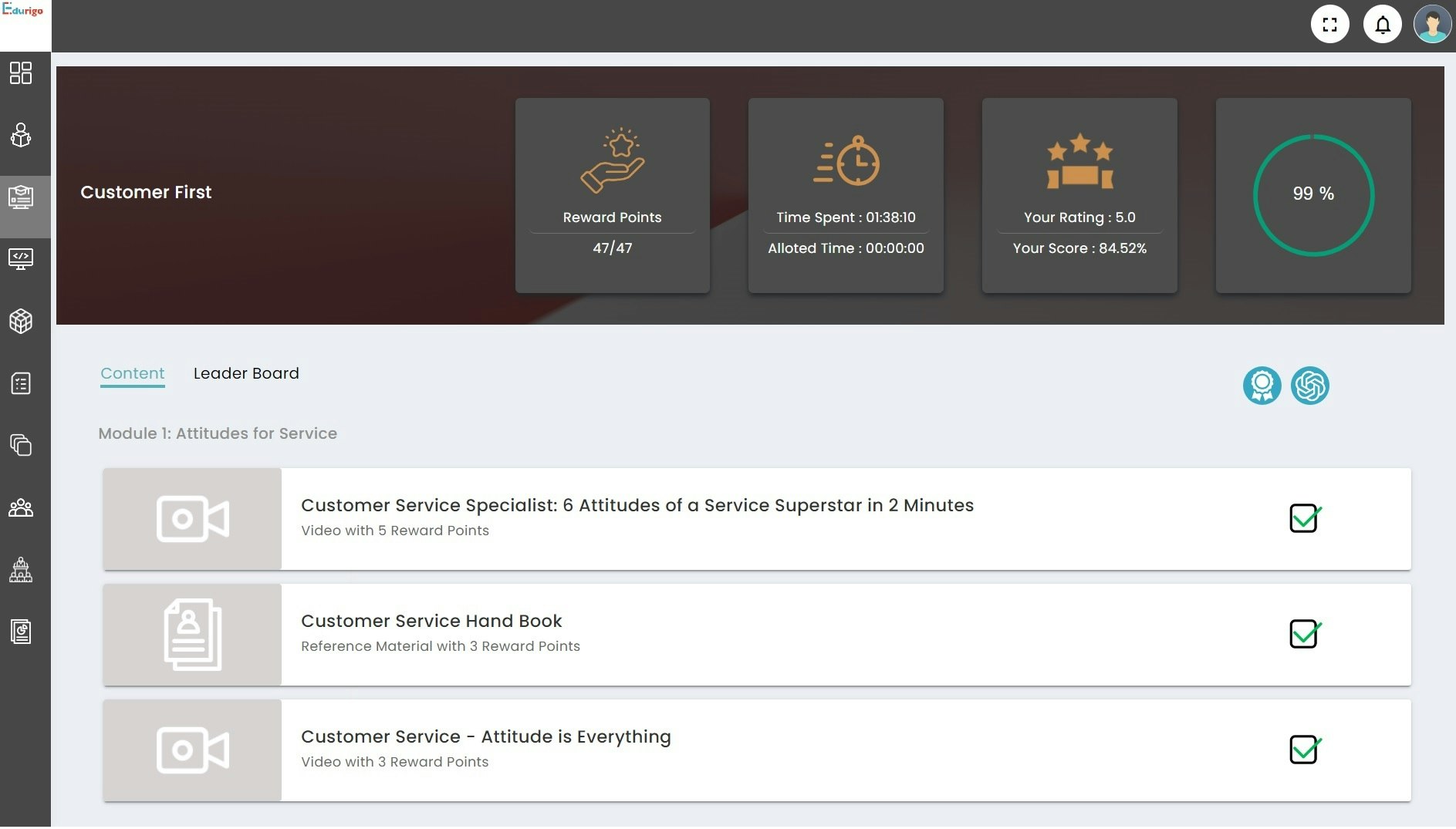The width and height of the screenshot is (1456, 829).
Task: Switch to the Content tab
Action: point(133,373)
